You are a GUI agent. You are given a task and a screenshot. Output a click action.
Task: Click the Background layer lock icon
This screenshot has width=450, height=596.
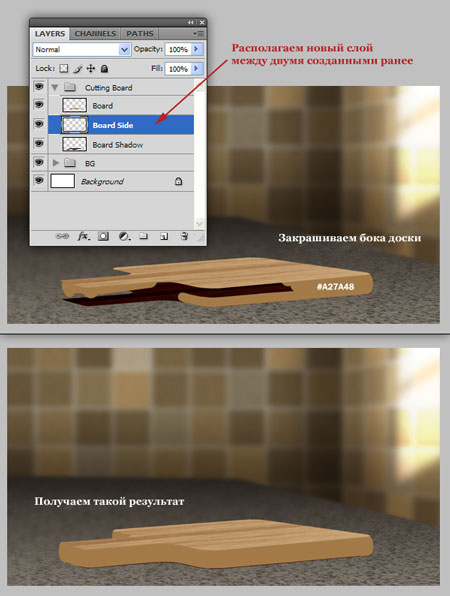pyautogui.click(x=178, y=181)
